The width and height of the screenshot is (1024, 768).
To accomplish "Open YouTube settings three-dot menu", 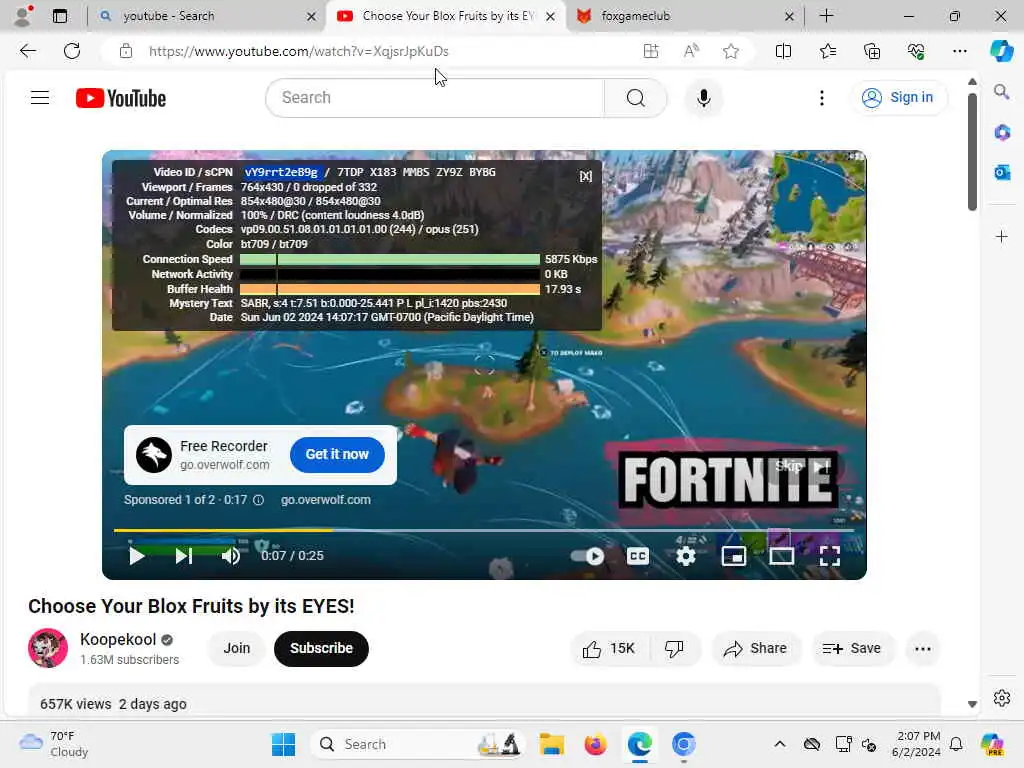I will (x=822, y=98).
